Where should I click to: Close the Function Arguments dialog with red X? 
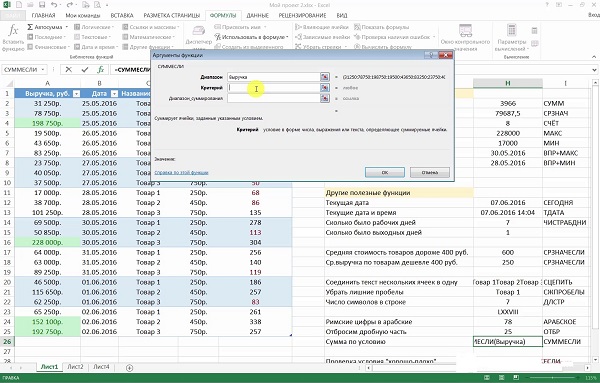click(x=445, y=55)
